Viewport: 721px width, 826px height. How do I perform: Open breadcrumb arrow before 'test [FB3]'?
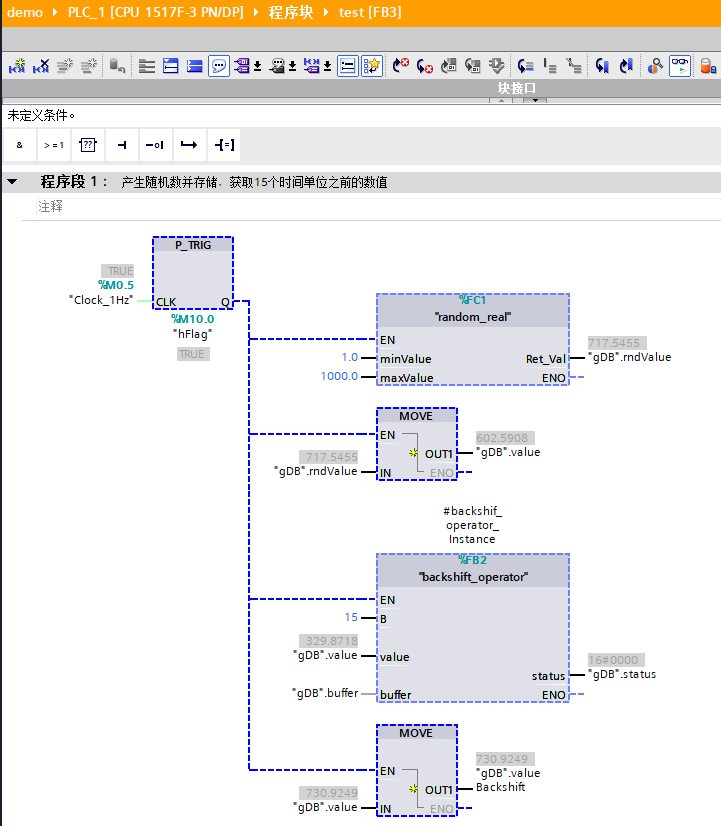(326, 12)
